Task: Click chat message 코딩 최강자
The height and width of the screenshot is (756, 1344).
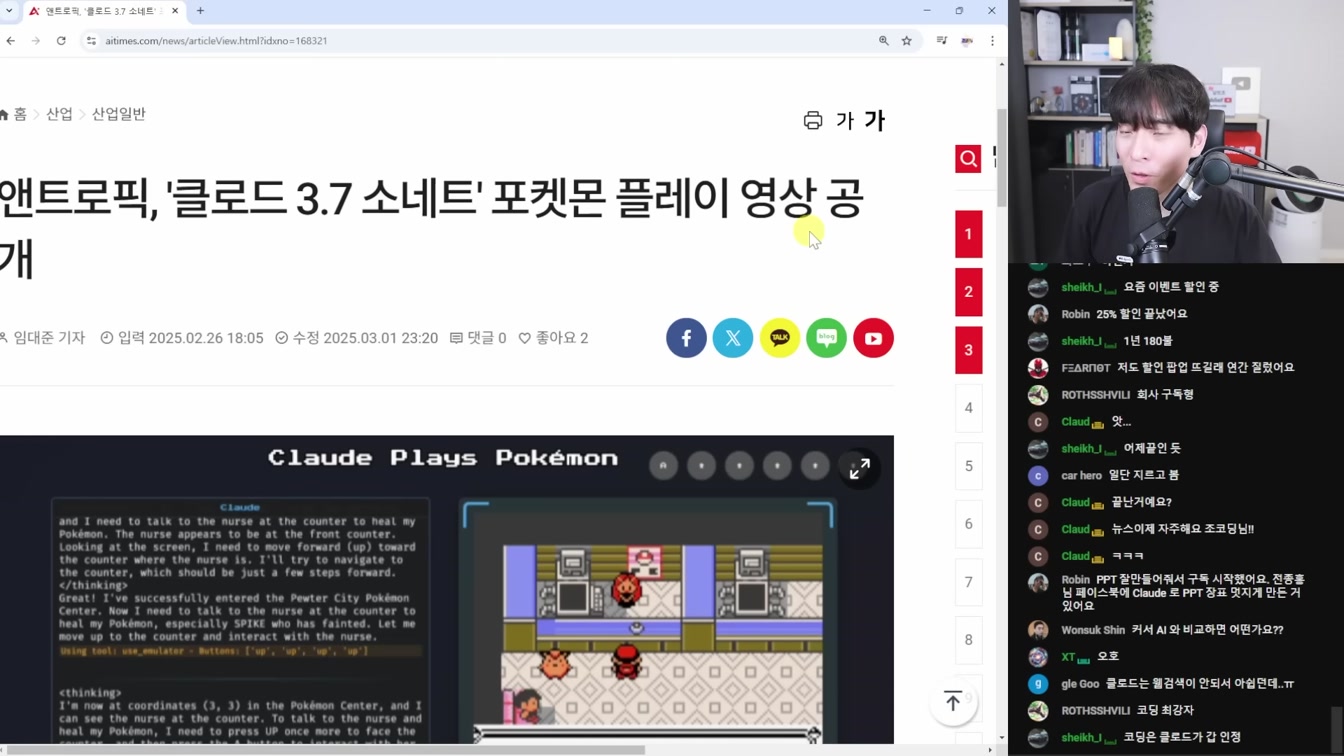Action: click(1165, 710)
